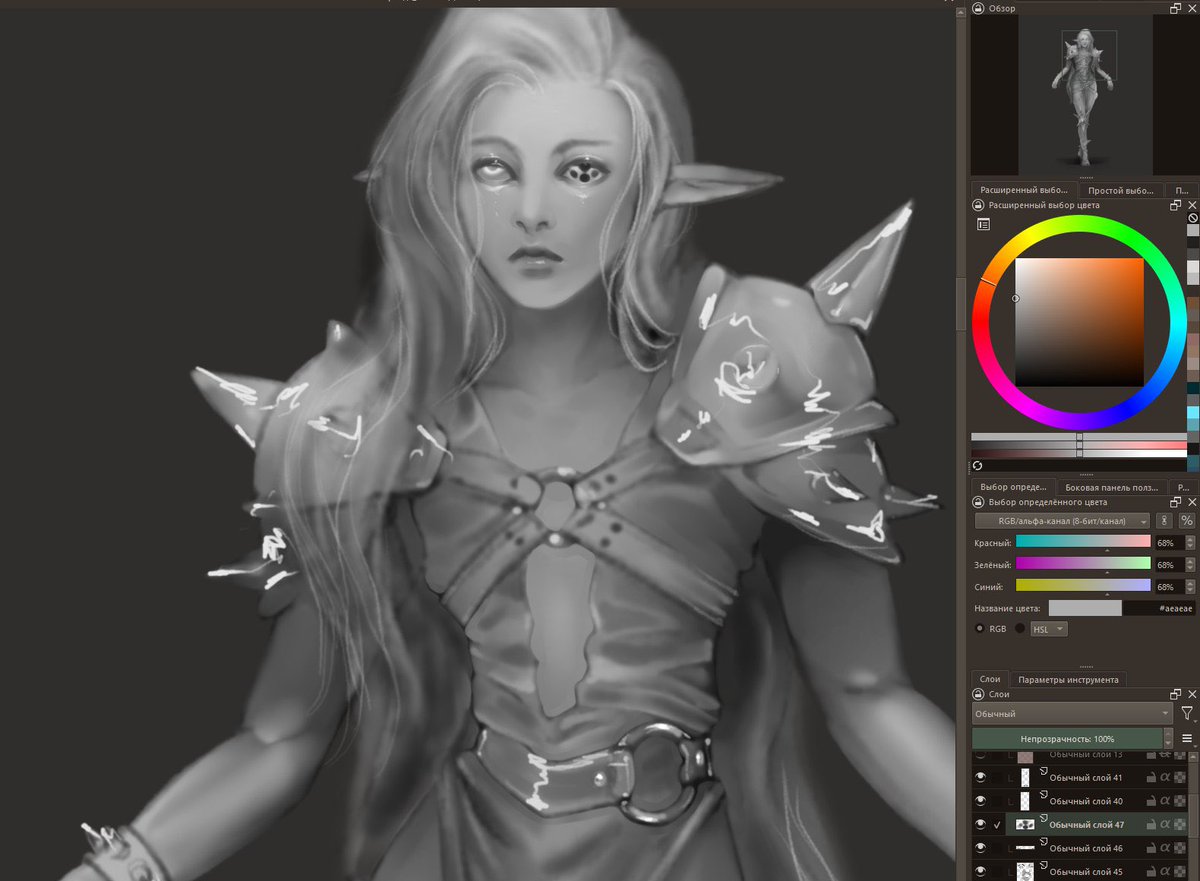The image size is (1200, 881).
Task: Toggle alpha lock on Обычный слой 41
Action: 1181,777
